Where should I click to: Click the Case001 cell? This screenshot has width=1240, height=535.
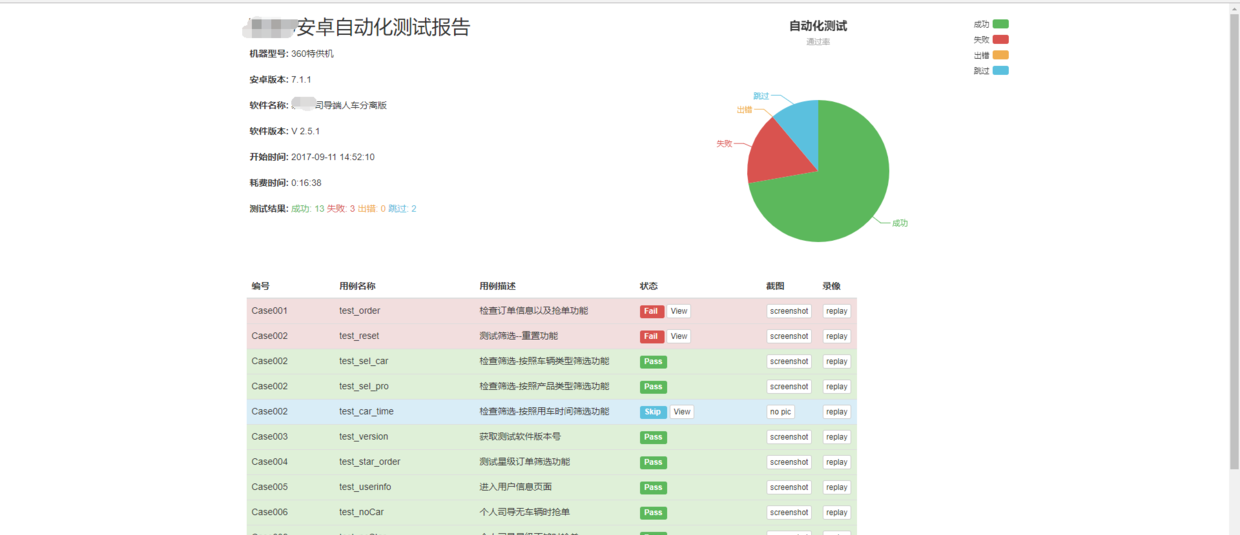click(269, 311)
